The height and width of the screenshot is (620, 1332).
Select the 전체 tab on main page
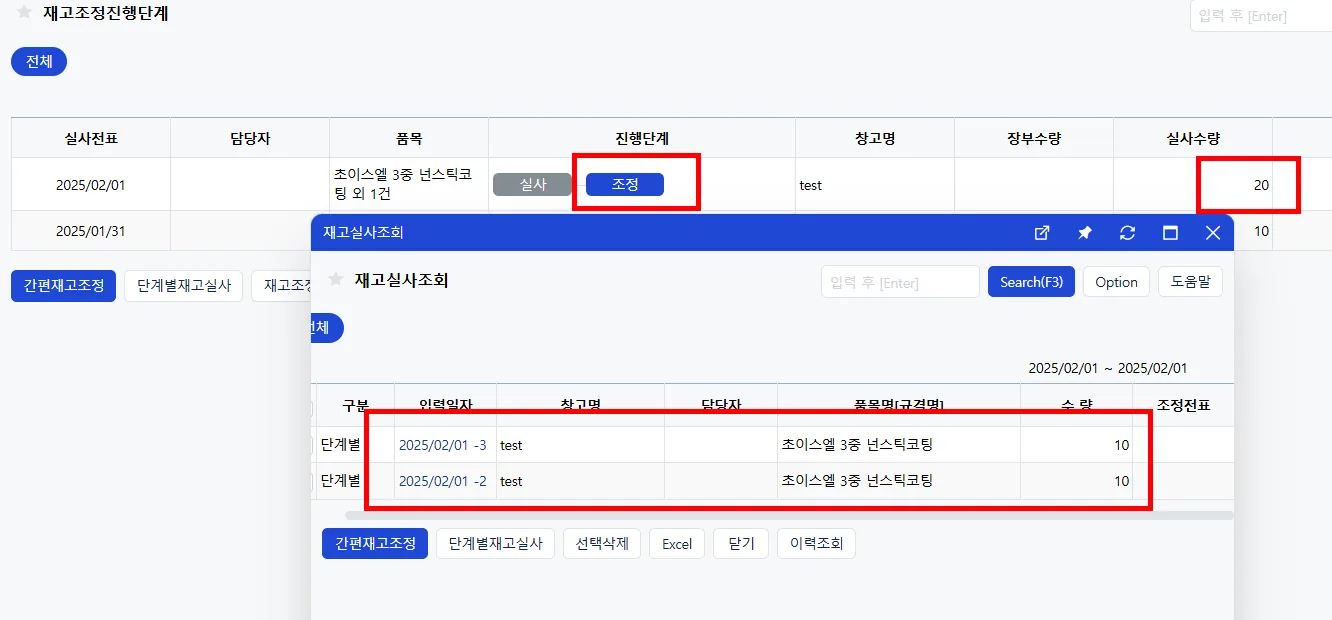tap(39, 61)
